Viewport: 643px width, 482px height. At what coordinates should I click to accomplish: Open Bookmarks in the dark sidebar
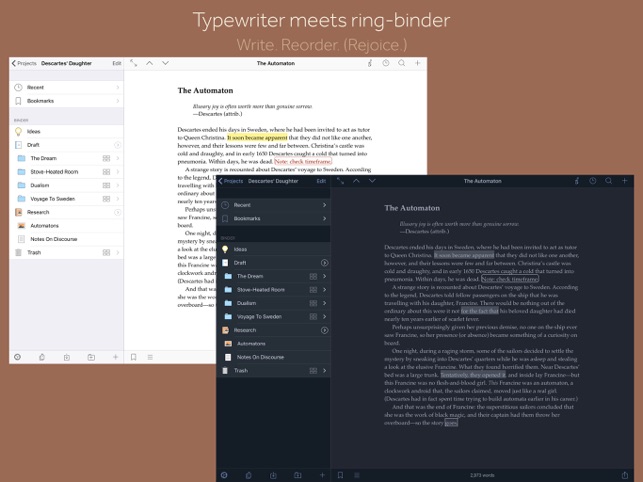274,219
